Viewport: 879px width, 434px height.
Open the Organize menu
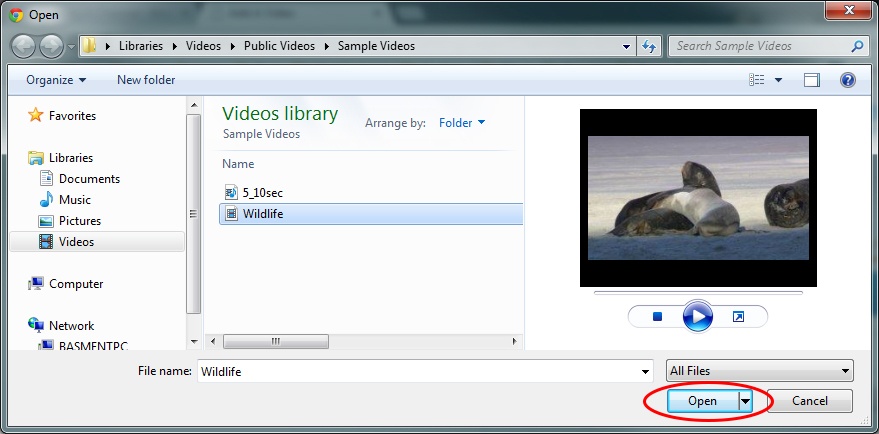click(x=56, y=80)
